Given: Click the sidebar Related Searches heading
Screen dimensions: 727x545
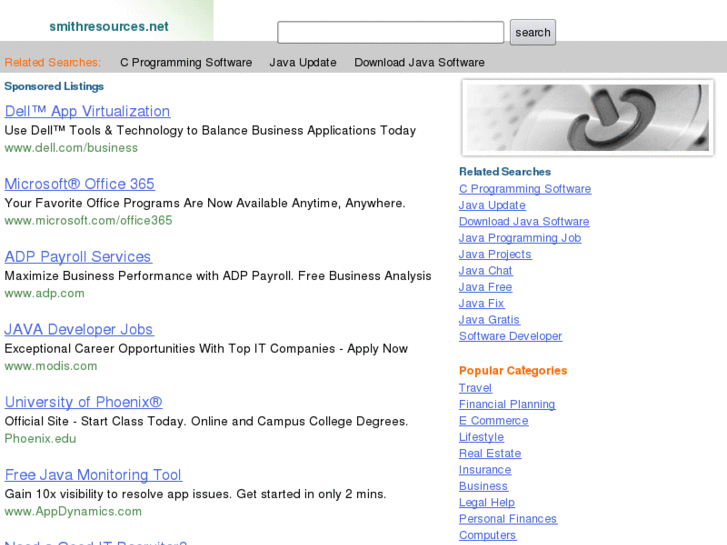Looking at the screenshot, I should [x=505, y=172].
